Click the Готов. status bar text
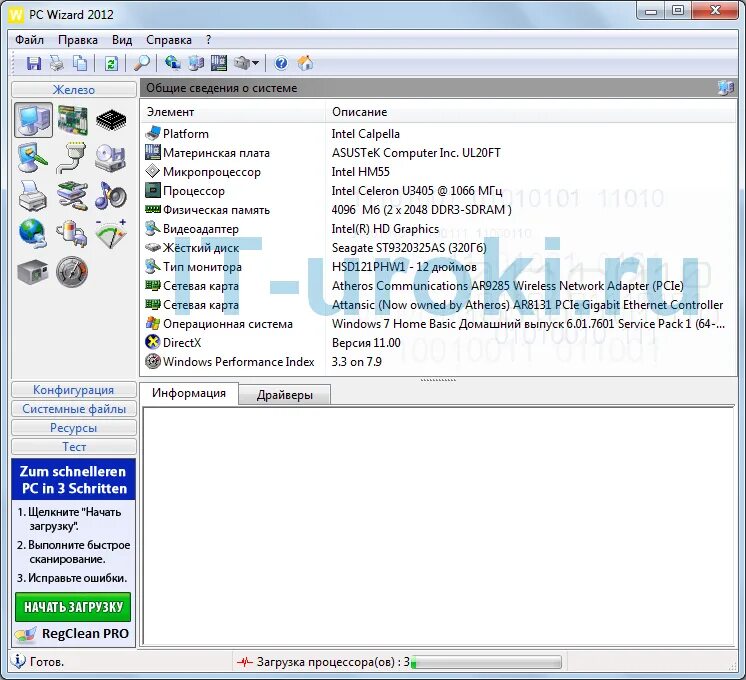This screenshot has width=746, height=680. tap(47, 662)
